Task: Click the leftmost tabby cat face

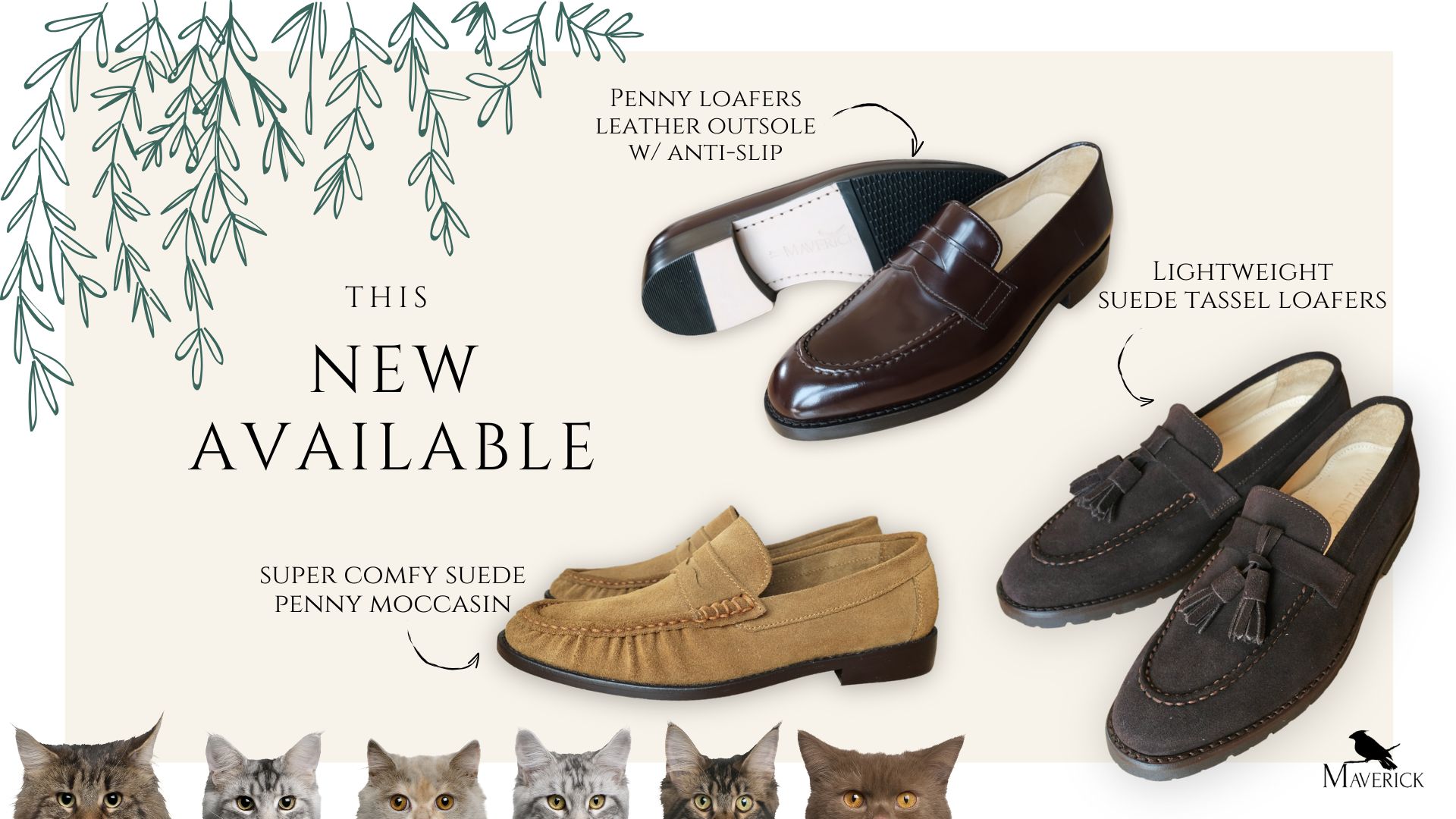Action: pos(87,770)
